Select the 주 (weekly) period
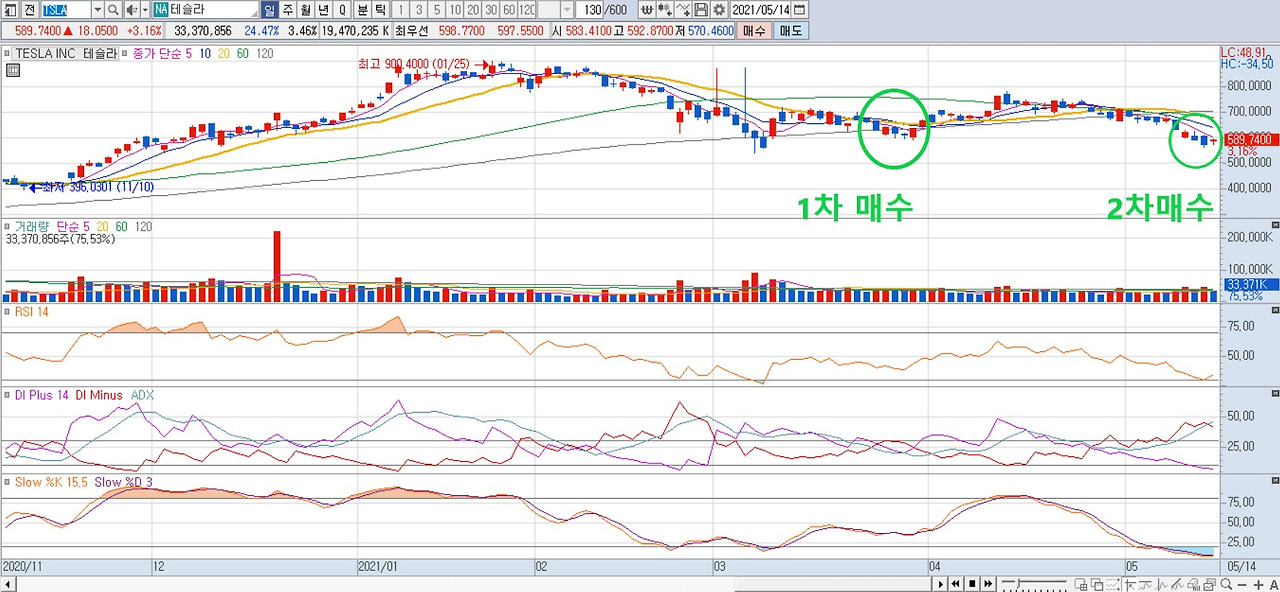 [287, 10]
